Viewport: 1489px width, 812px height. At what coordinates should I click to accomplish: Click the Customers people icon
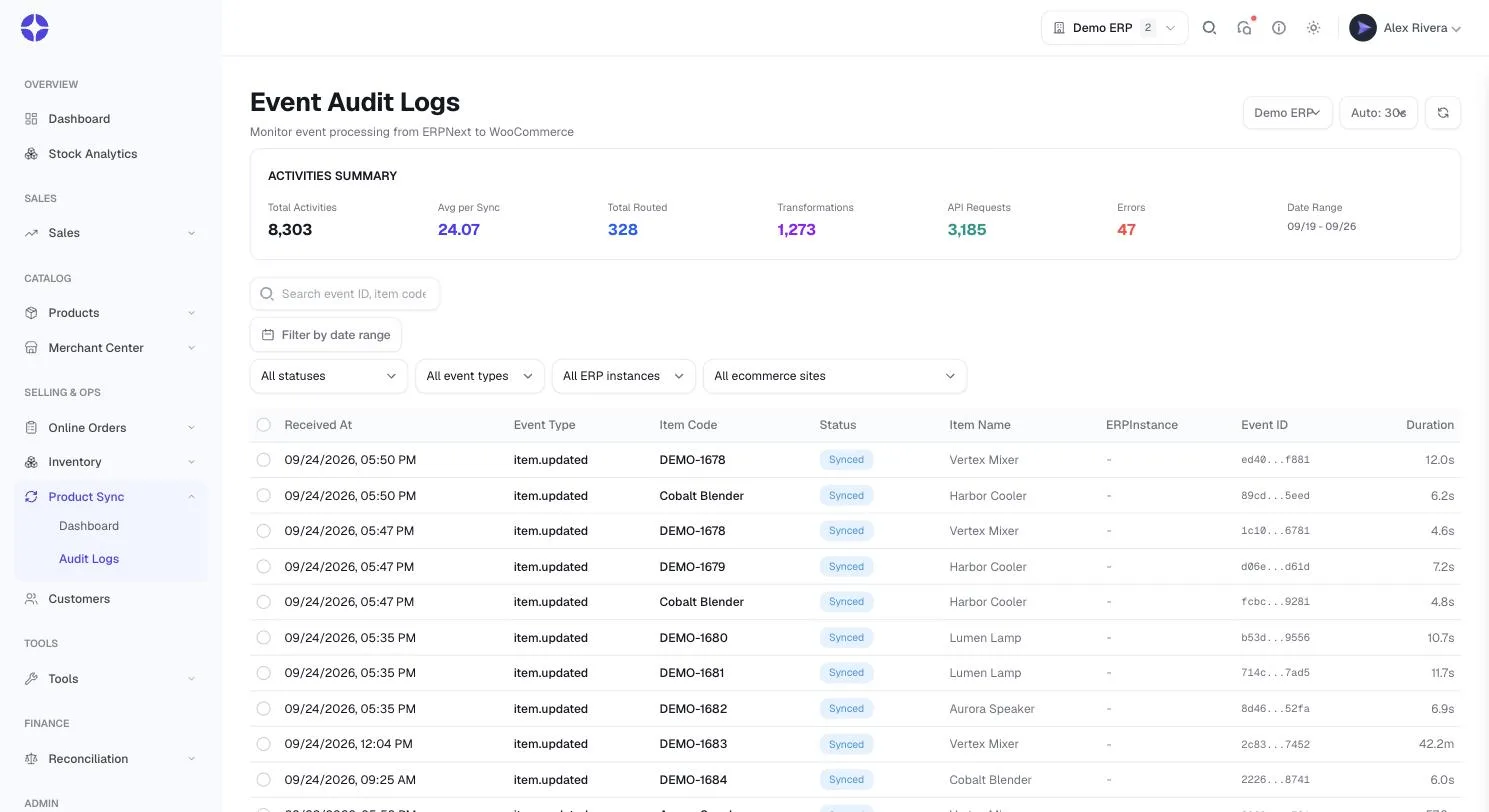pyautogui.click(x=31, y=599)
